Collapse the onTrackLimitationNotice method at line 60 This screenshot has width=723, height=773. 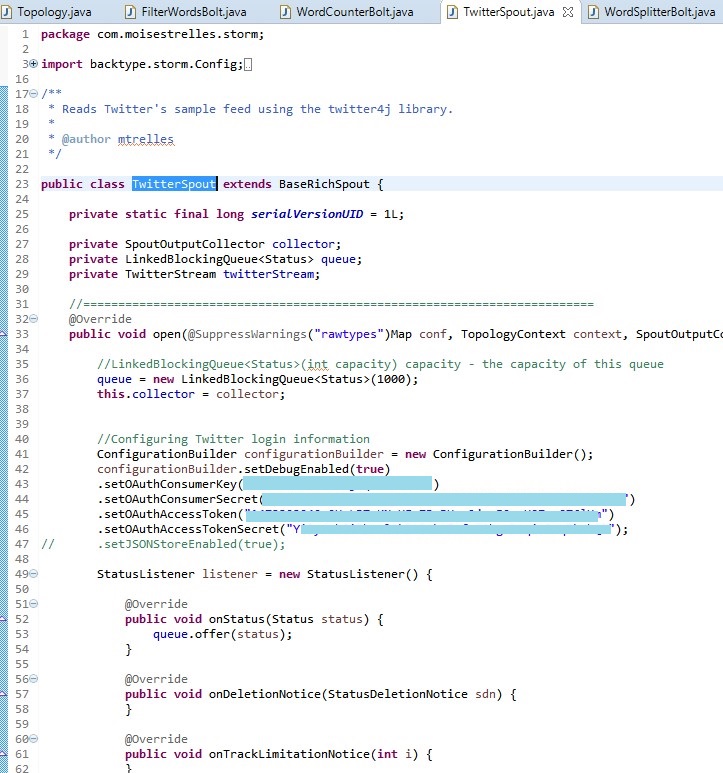(x=34, y=738)
